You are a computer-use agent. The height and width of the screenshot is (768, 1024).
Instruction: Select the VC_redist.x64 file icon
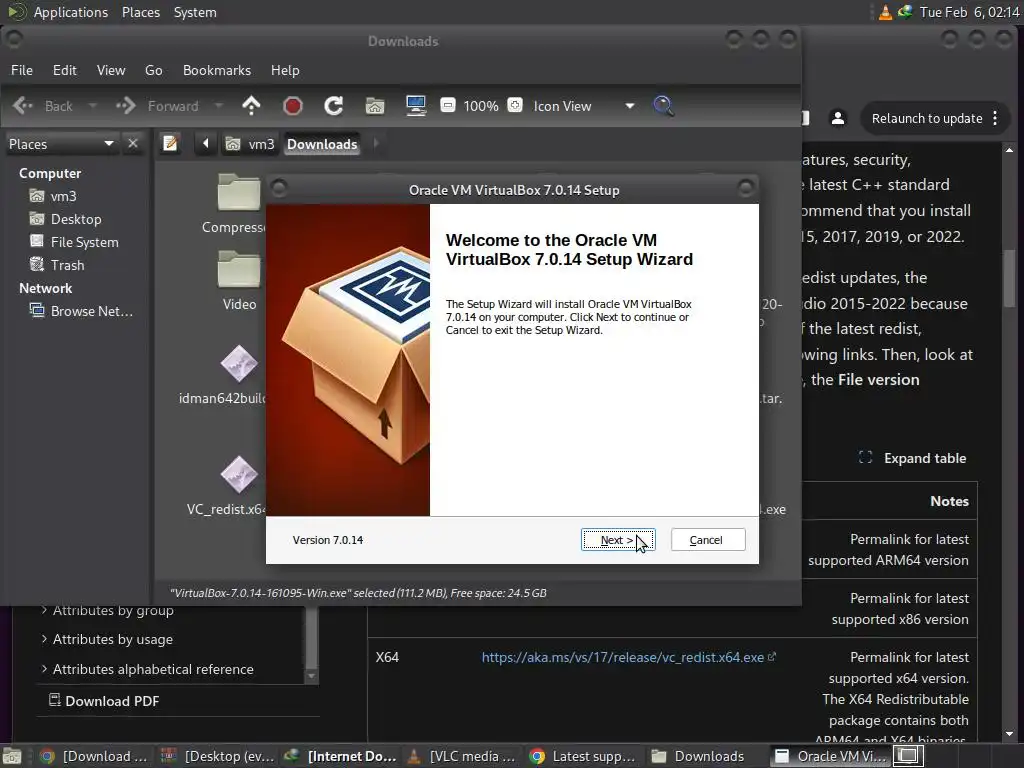pyautogui.click(x=239, y=474)
